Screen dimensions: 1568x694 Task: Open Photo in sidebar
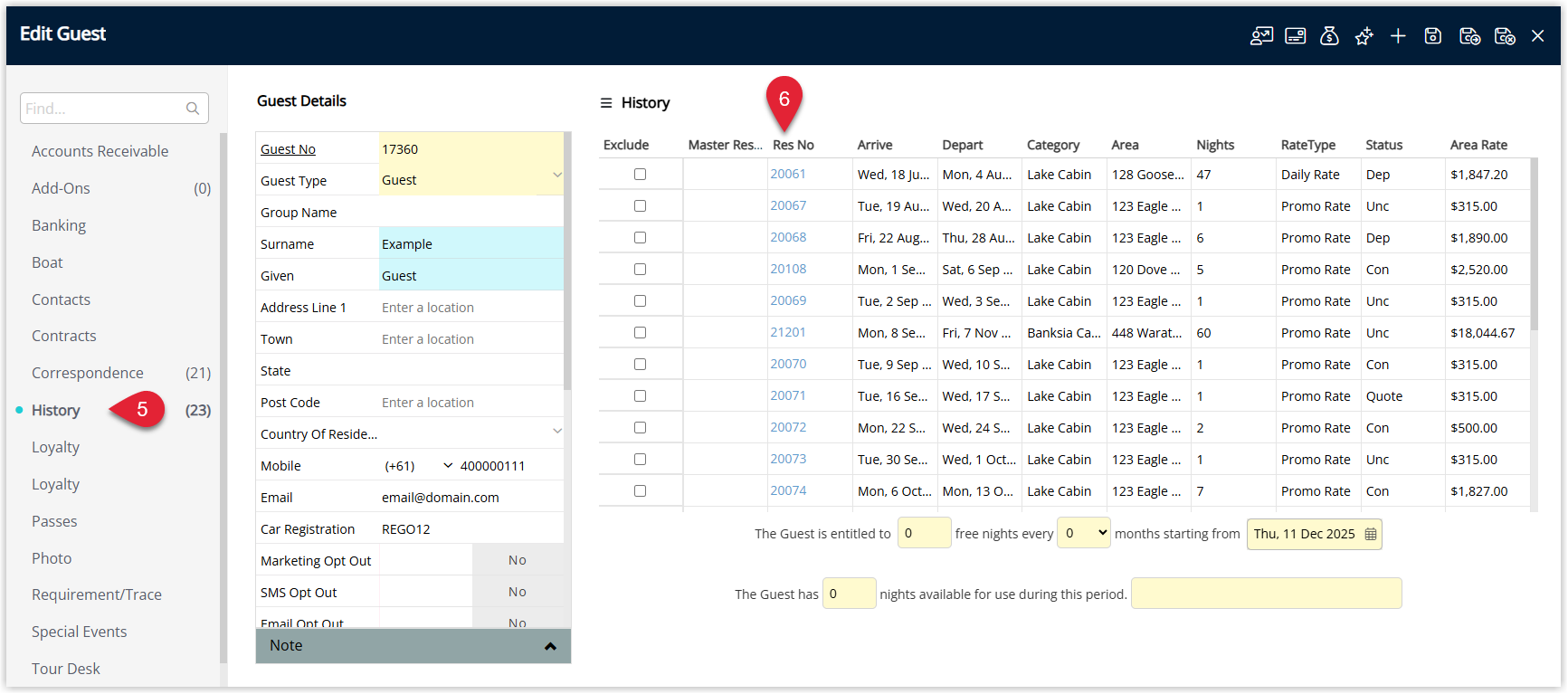coord(52,558)
